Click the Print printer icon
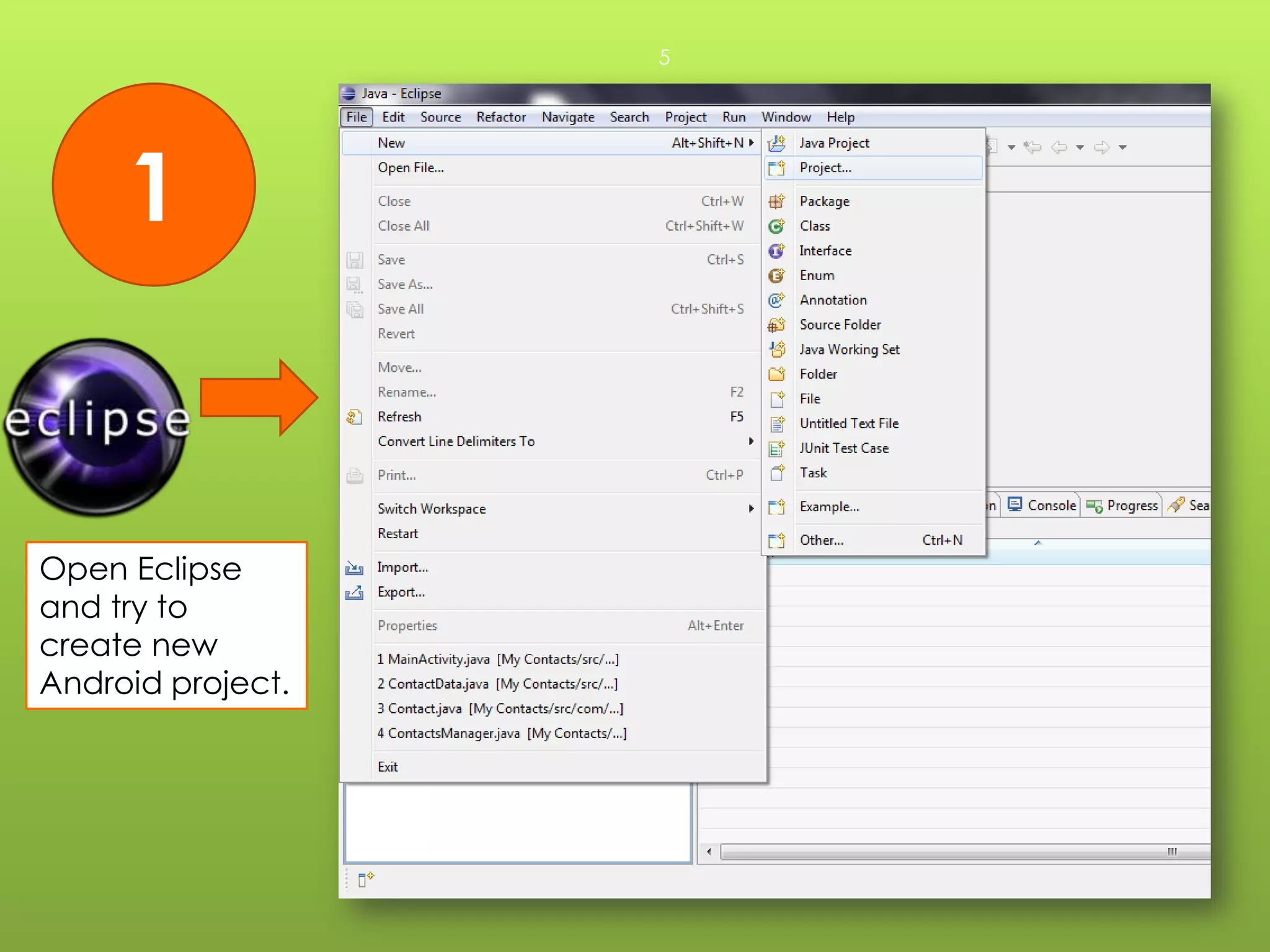Viewport: 1270px width, 952px height. point(354,475)
